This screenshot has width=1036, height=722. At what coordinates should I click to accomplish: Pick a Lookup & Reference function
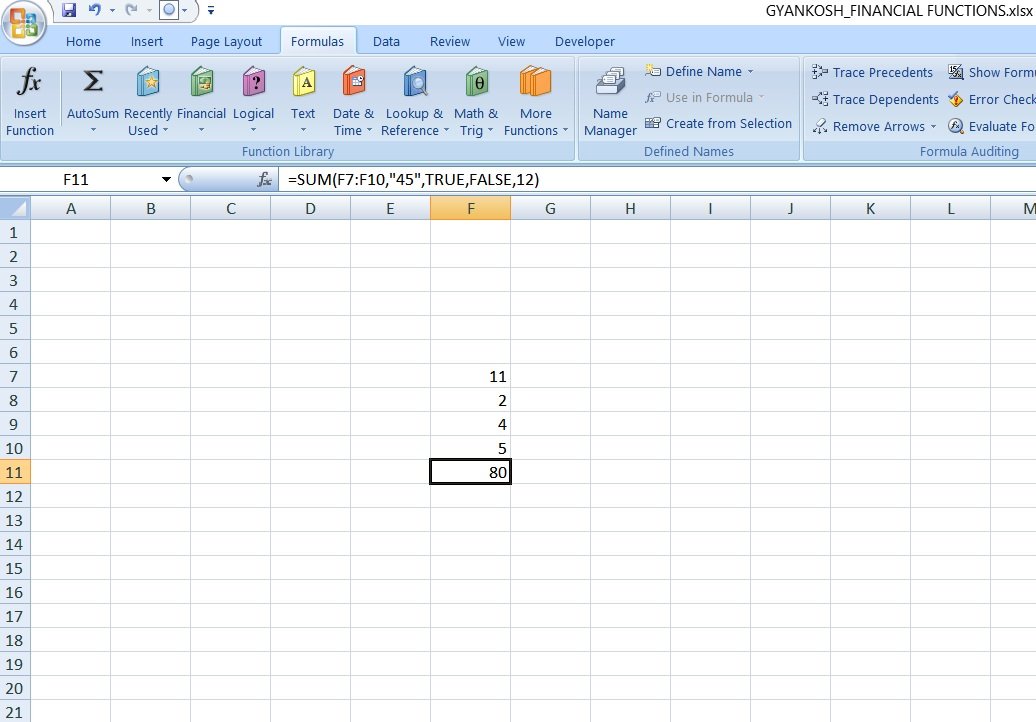click(414, 99)
